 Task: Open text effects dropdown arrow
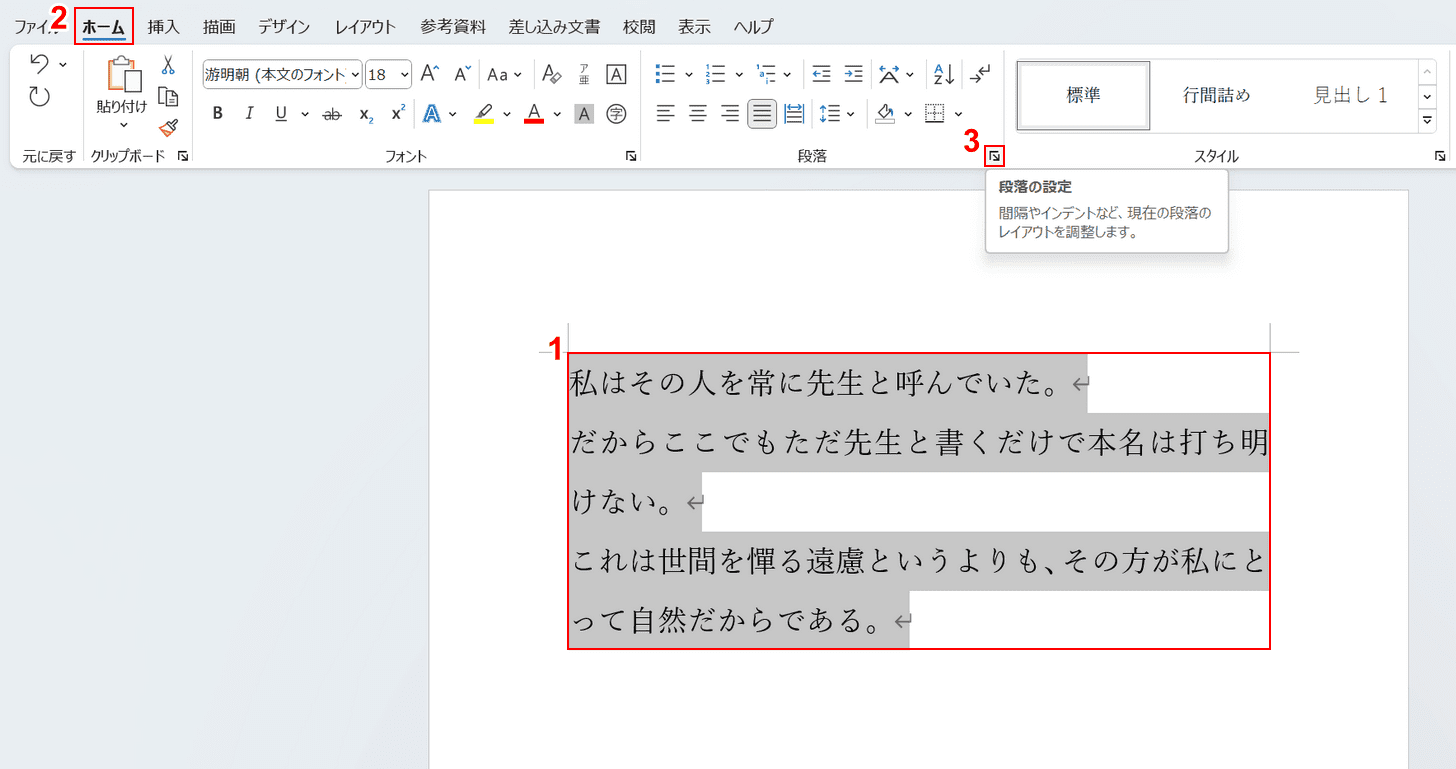click(x=453, y=114)
